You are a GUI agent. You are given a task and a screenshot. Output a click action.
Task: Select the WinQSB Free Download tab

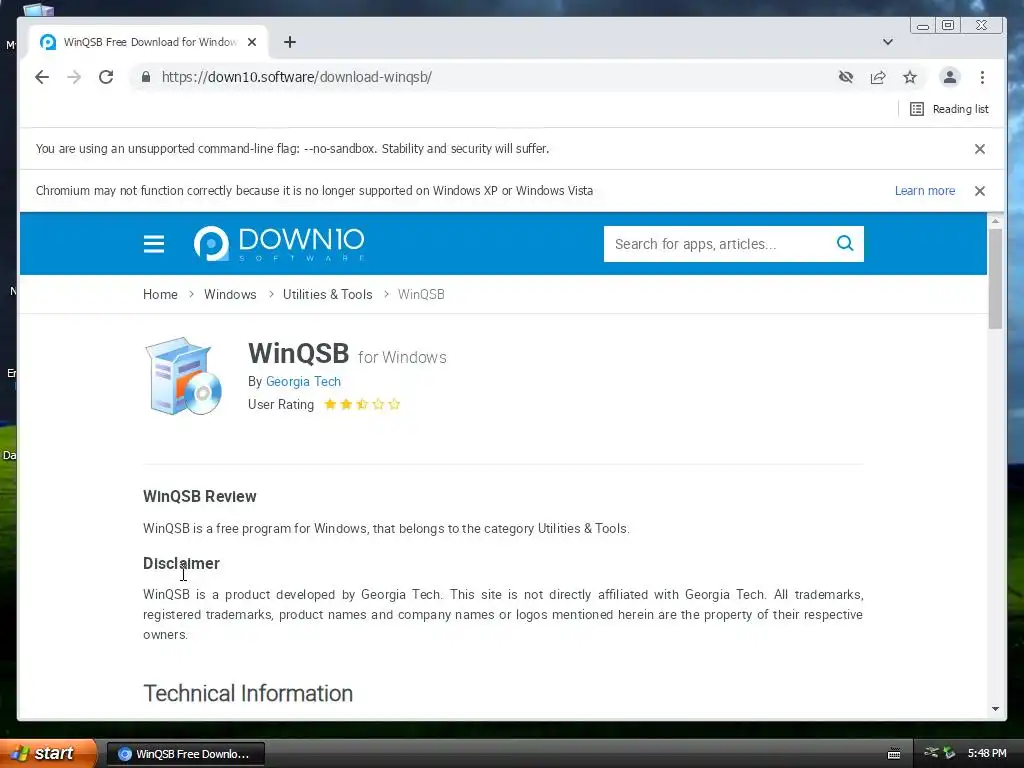[148, 42]
